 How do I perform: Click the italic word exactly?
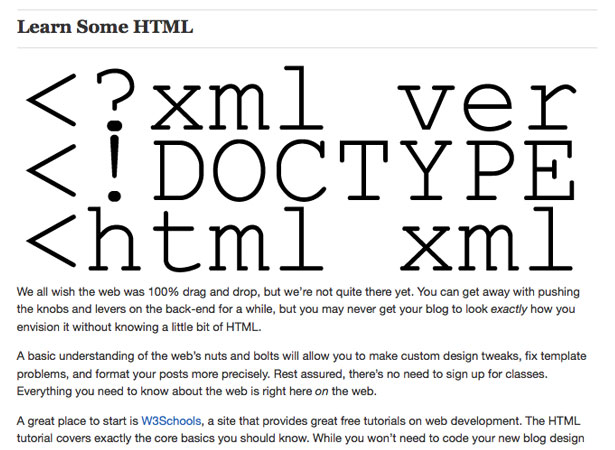click(x=509, y=309)
